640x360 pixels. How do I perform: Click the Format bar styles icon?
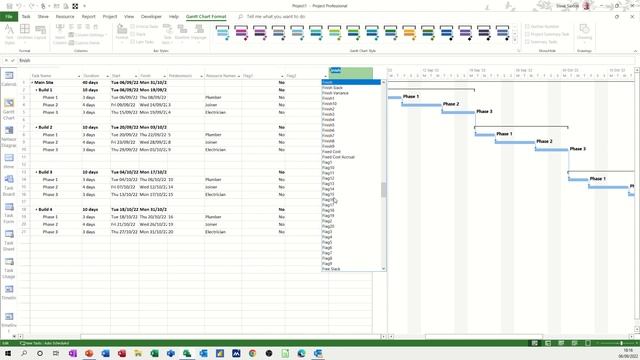[x=122, y=32]
